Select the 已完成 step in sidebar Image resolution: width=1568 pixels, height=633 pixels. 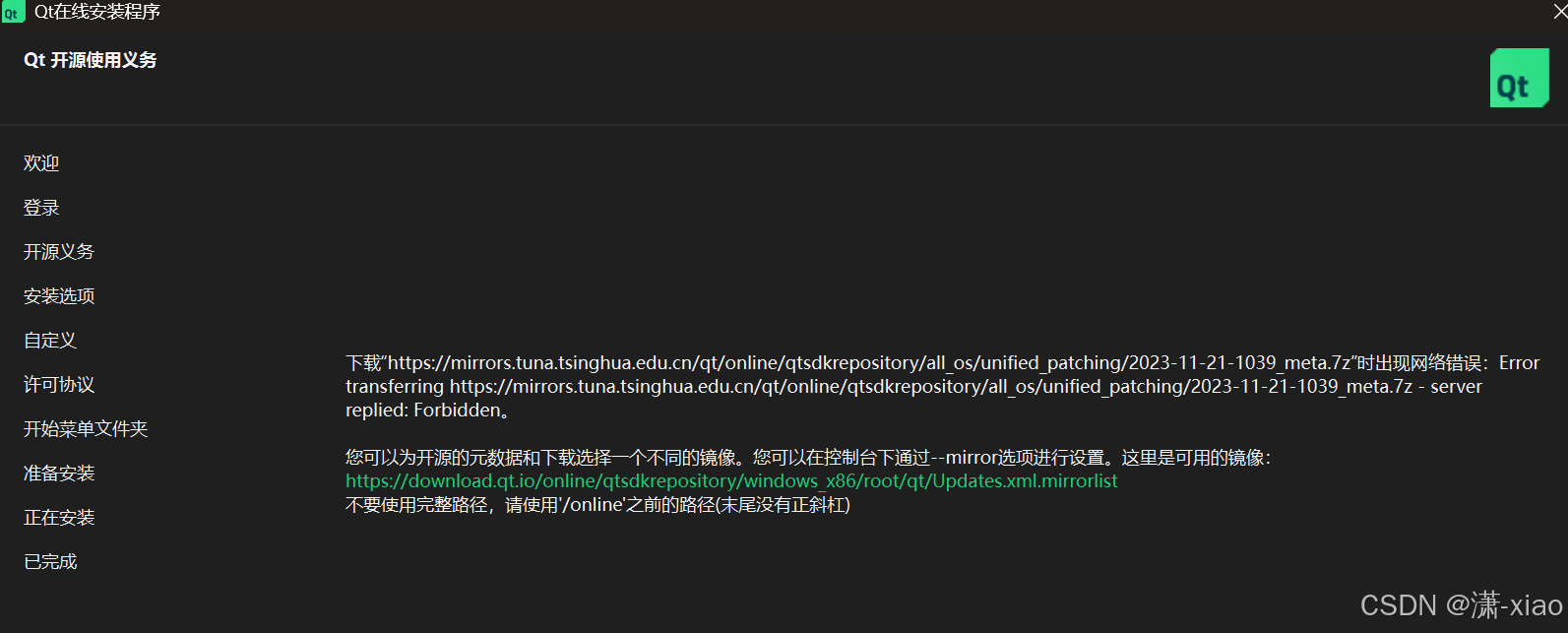50,562
